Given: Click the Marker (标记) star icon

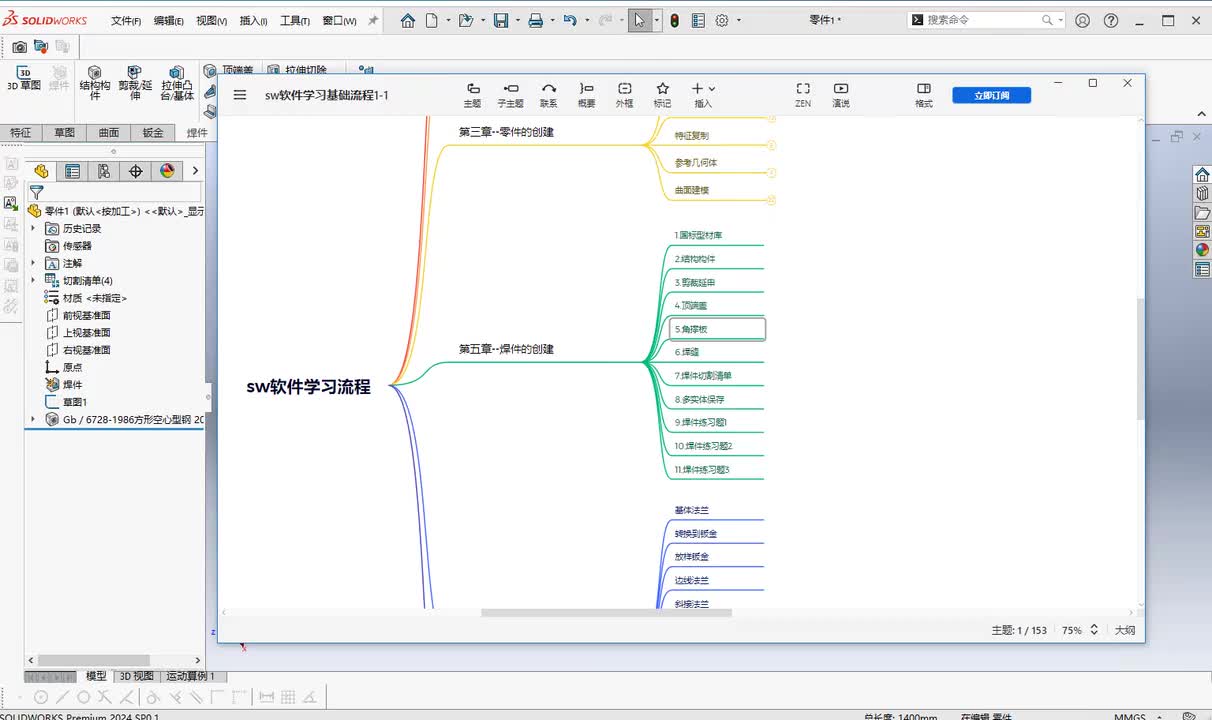Looking at the screenshot, I should (662, 95).
